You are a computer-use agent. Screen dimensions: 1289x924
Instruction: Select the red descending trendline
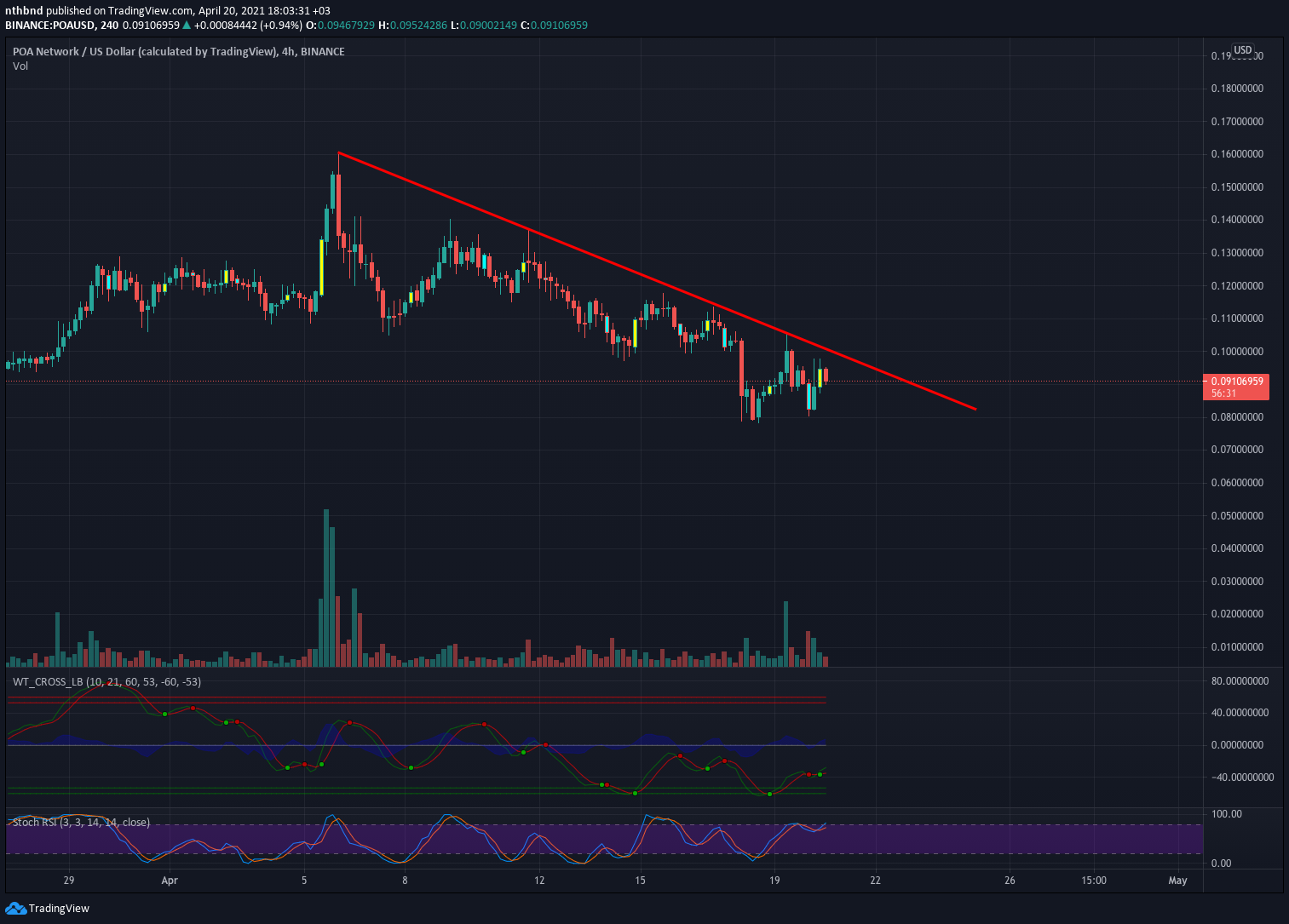pos(656,281)
